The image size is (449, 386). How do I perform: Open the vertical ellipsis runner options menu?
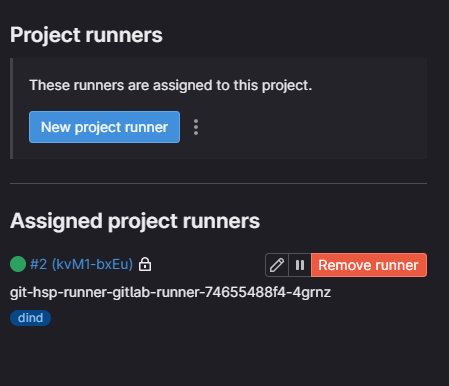click(196, 127)
